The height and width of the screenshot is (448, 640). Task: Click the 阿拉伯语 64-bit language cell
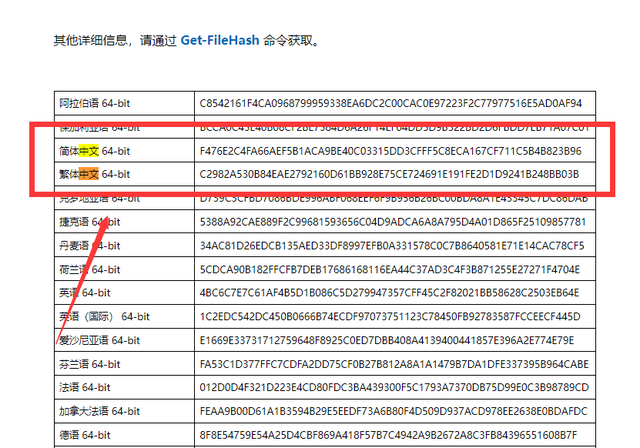(94, 103)
